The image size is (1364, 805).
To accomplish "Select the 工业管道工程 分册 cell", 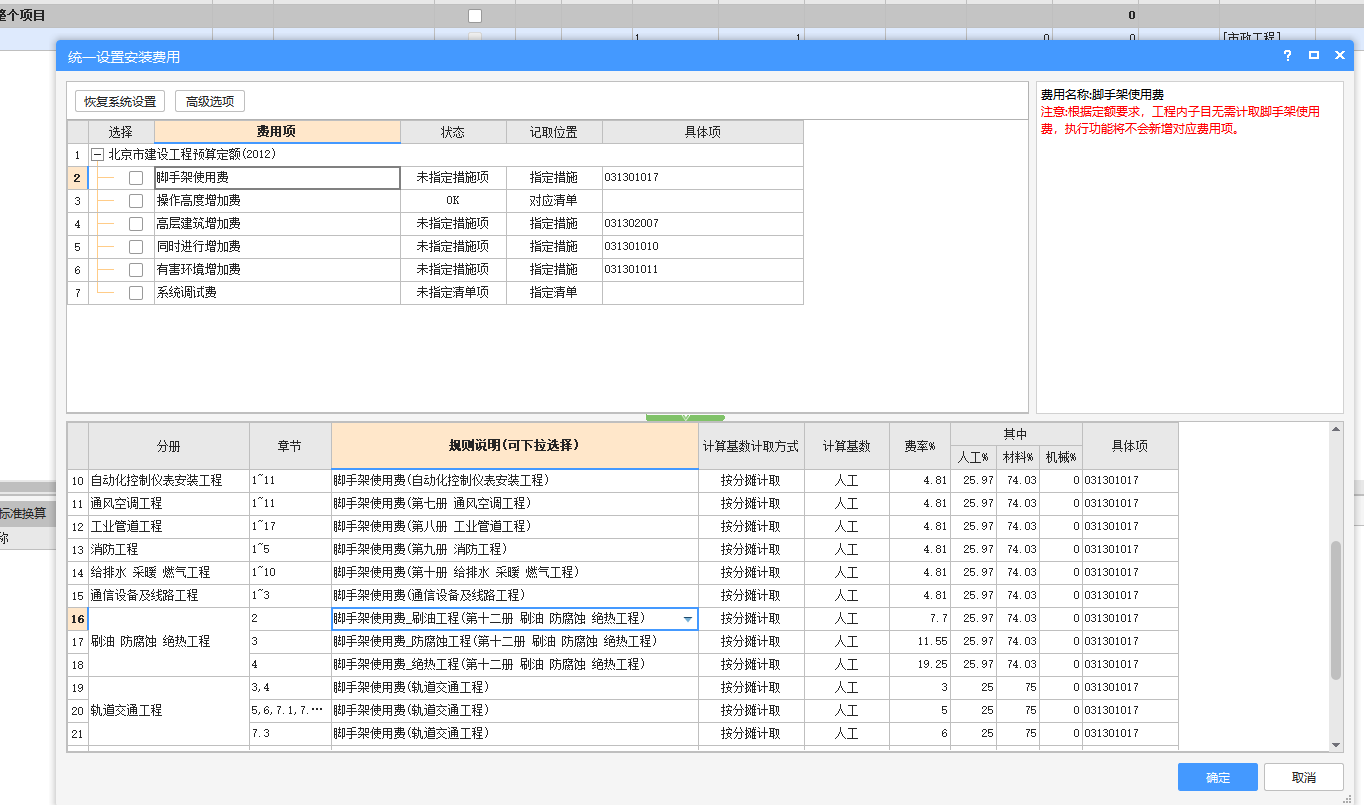I will [169, 527].
